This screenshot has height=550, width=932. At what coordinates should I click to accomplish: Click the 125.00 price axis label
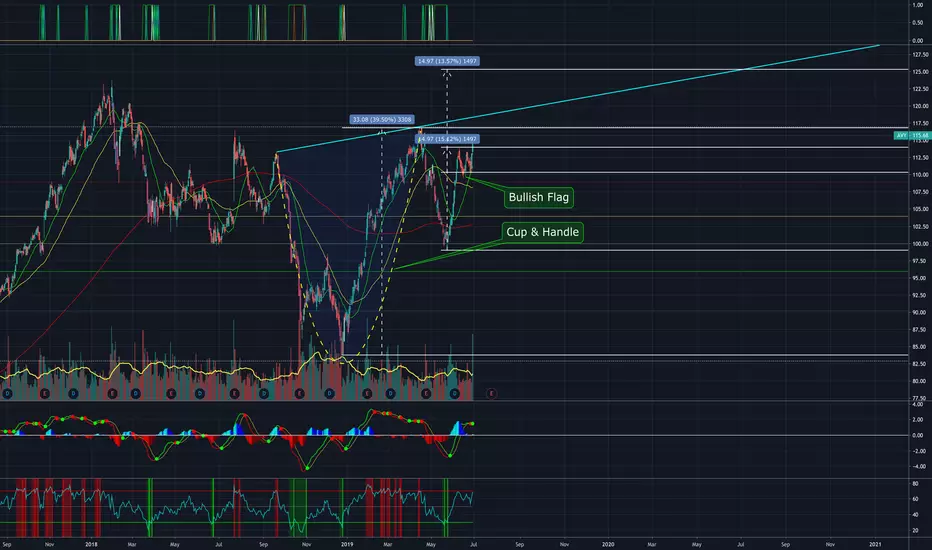point(920,72)
